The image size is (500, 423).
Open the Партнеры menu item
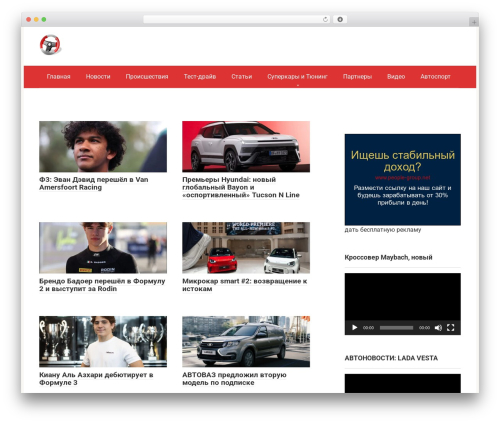tap(357, 77)
